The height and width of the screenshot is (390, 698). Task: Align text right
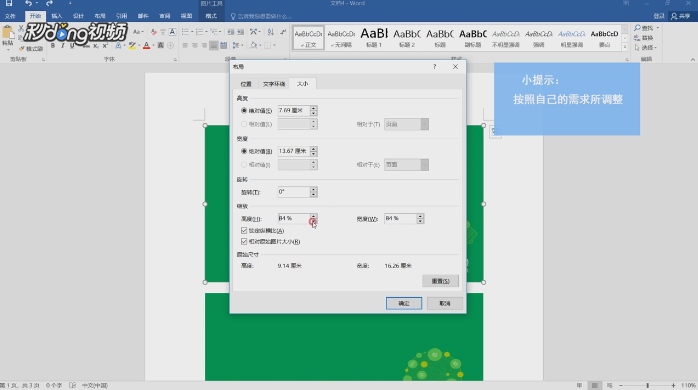(x=204, y=45)
